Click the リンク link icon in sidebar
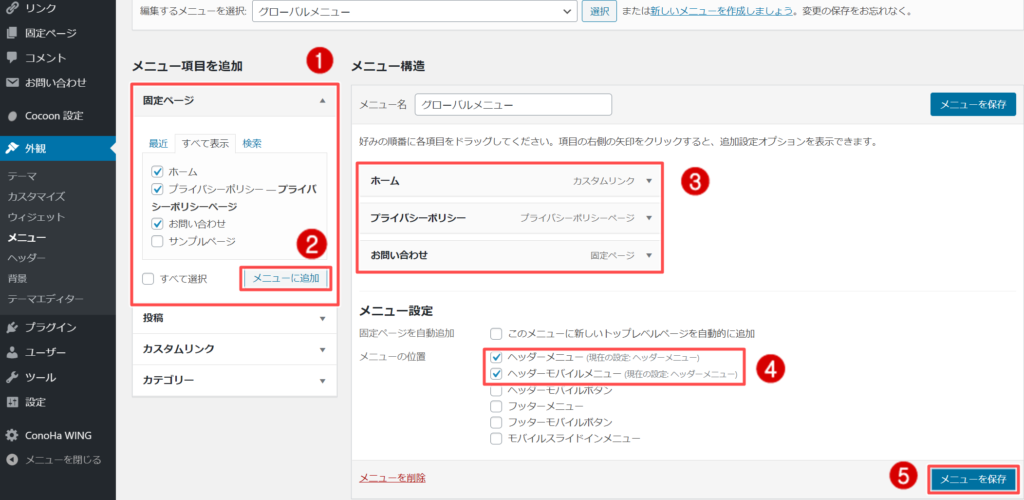 tap(12, 8)
